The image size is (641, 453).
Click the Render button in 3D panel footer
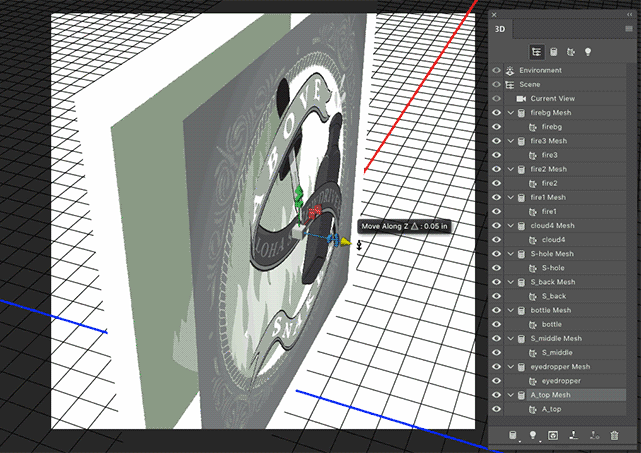pos(553,435)
